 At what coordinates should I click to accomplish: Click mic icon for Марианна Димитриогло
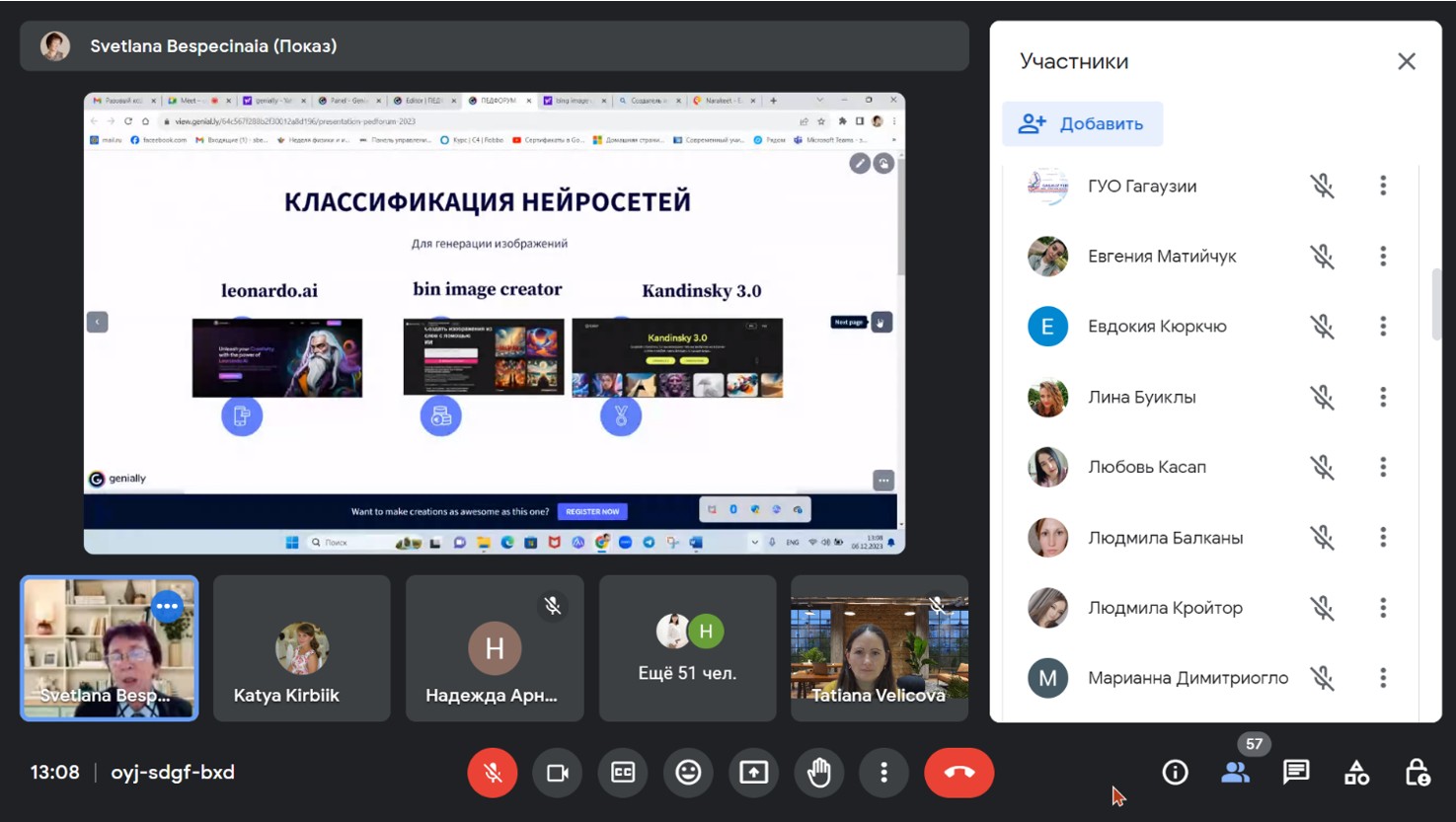(x=1322, y=678)
